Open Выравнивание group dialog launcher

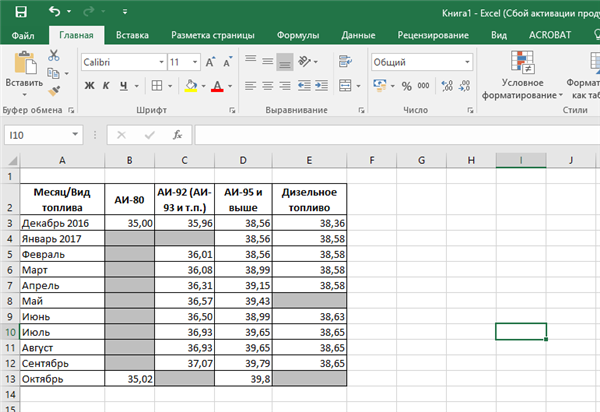tap(361, 110)
